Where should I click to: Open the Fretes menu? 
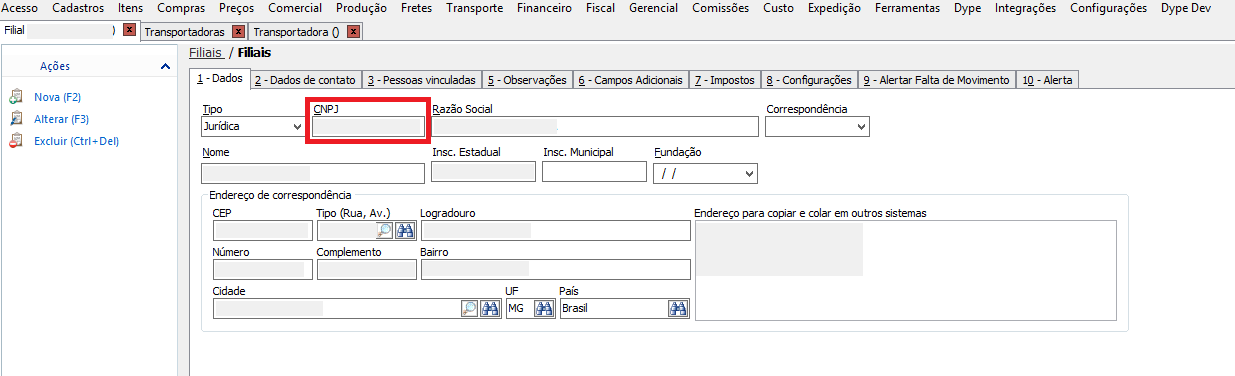click(417, 8)
